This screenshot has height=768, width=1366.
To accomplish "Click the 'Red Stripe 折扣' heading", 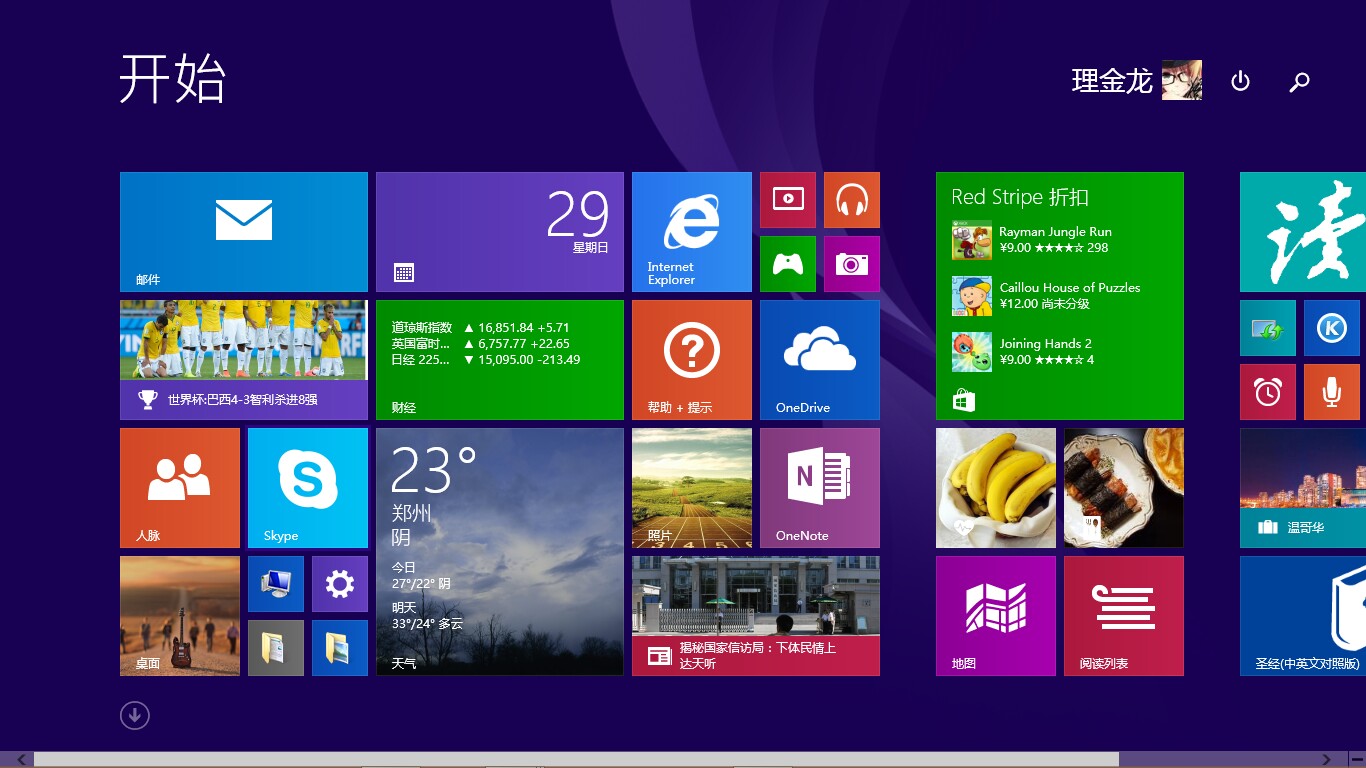I will (1020, 197).
